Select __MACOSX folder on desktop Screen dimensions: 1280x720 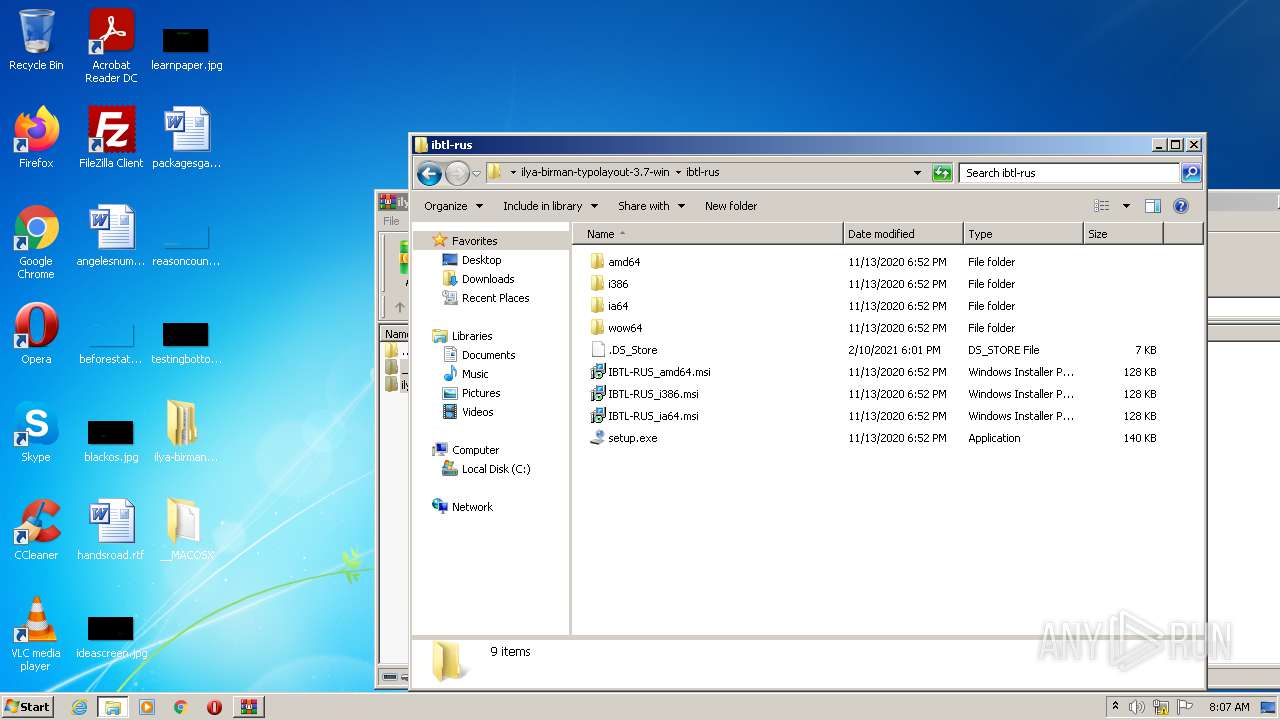(186, 530)
